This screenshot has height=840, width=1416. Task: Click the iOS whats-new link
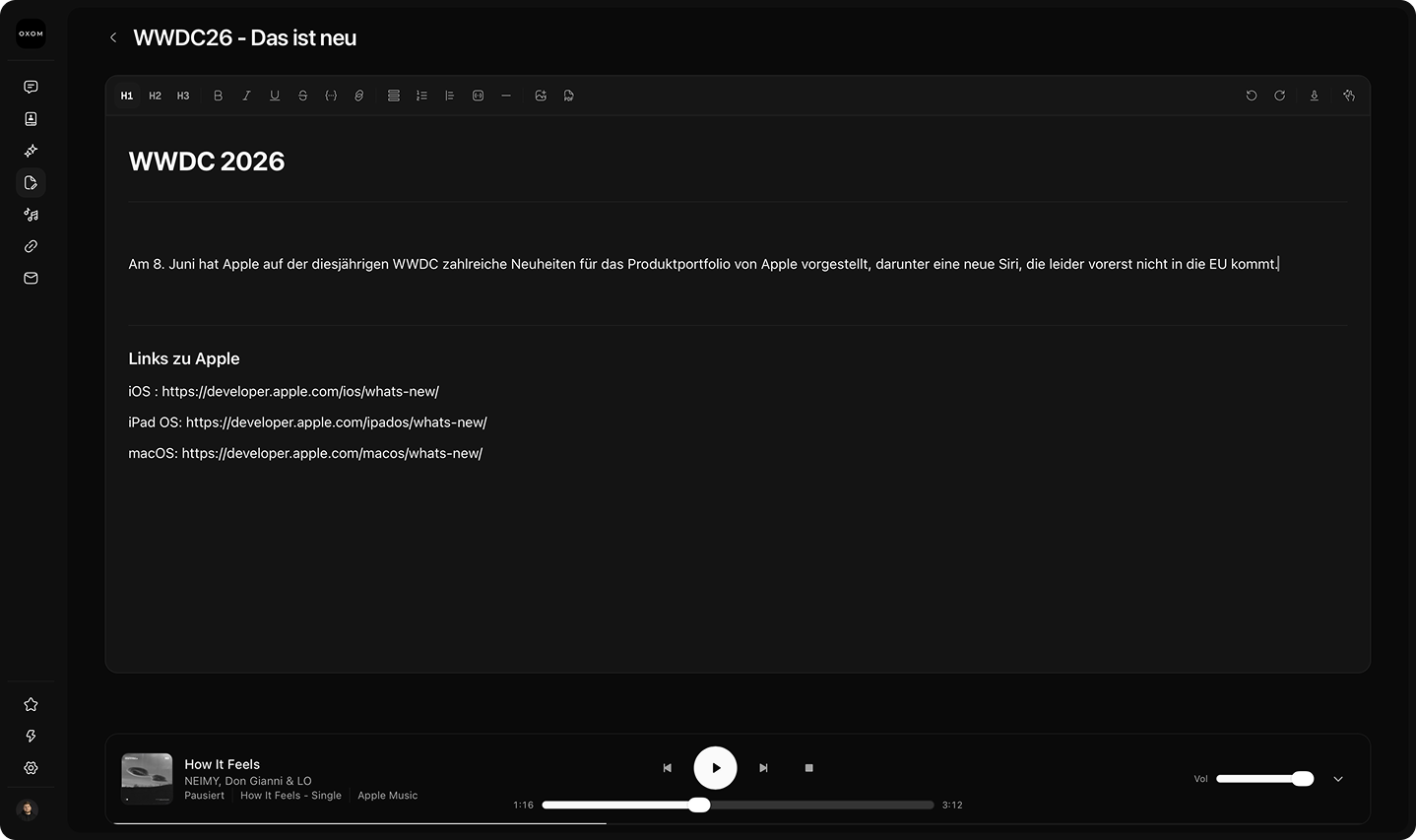300,391
